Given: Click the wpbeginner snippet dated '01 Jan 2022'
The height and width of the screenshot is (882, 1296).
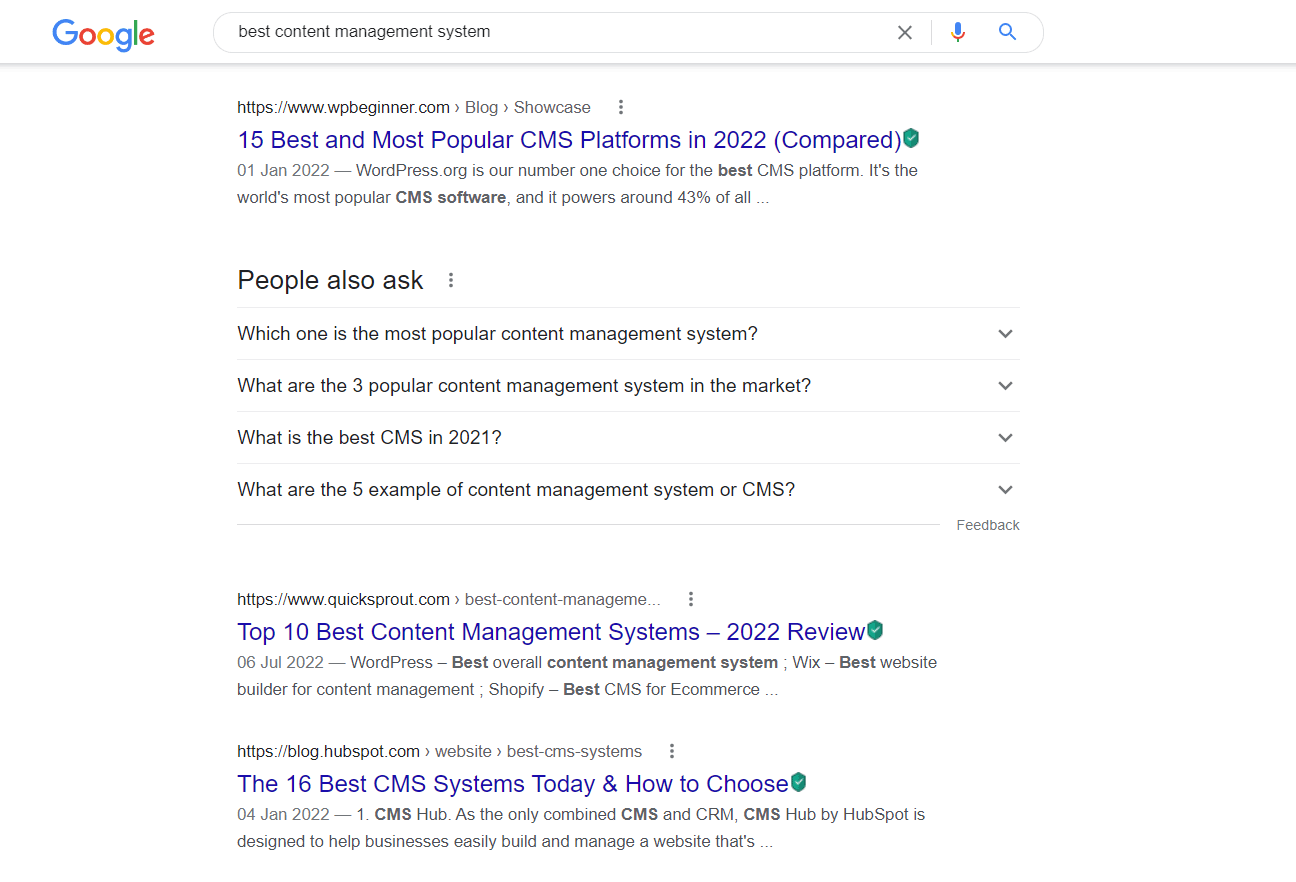Looking at the screenshot, I should (577, 184).
